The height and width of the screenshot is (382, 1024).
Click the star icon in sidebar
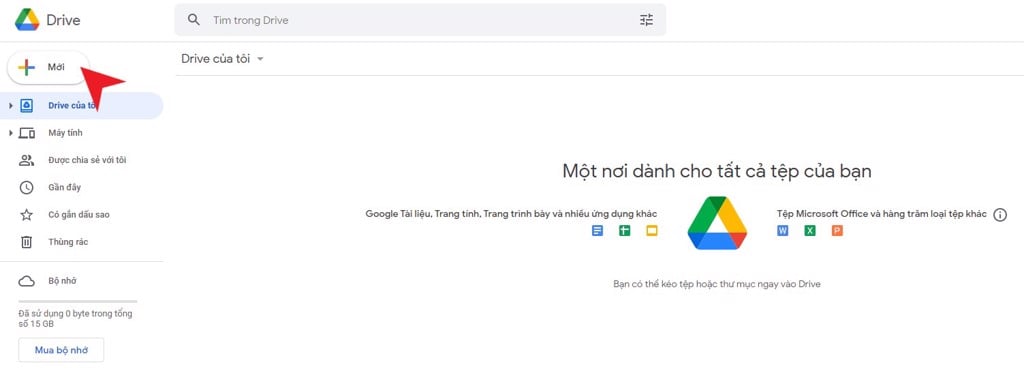coord(26,215)
